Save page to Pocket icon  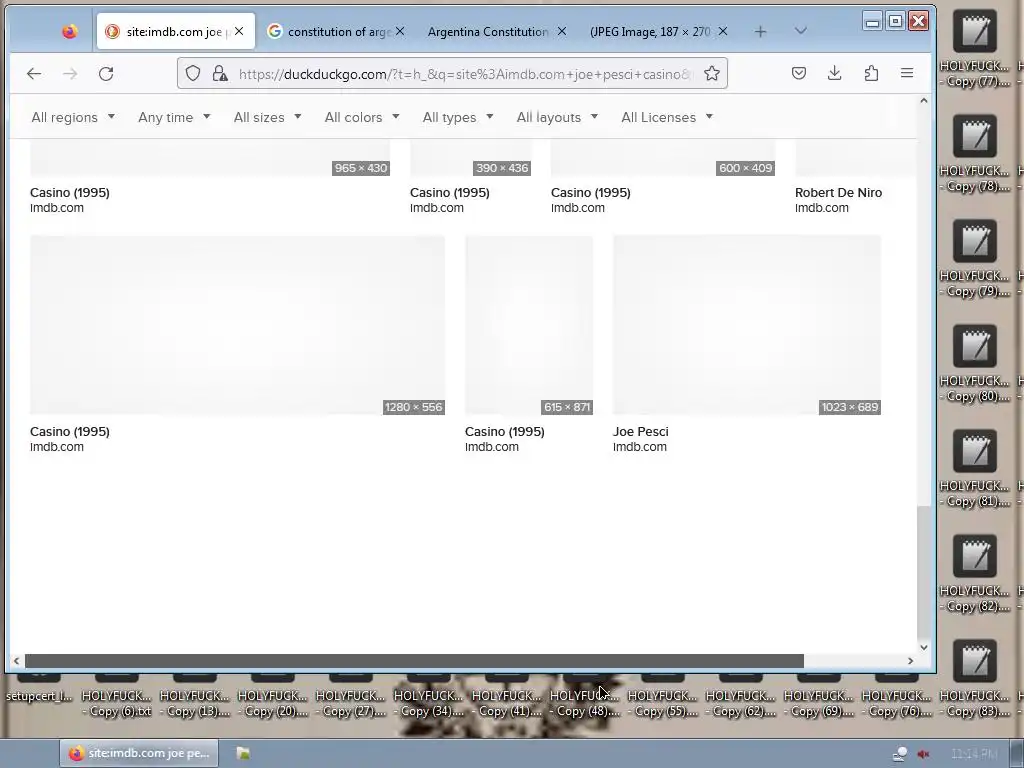pos(799,73)
